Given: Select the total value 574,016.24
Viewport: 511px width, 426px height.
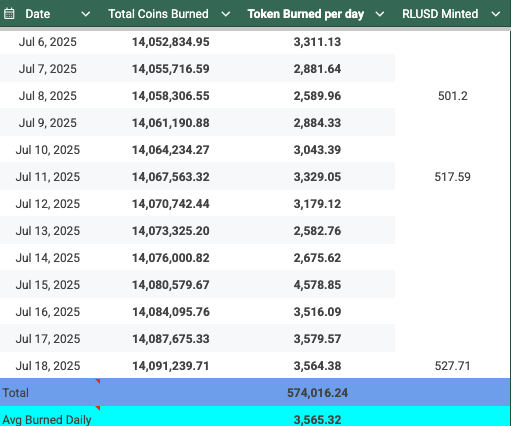Looking at the screenshot, I should [317, 393].
